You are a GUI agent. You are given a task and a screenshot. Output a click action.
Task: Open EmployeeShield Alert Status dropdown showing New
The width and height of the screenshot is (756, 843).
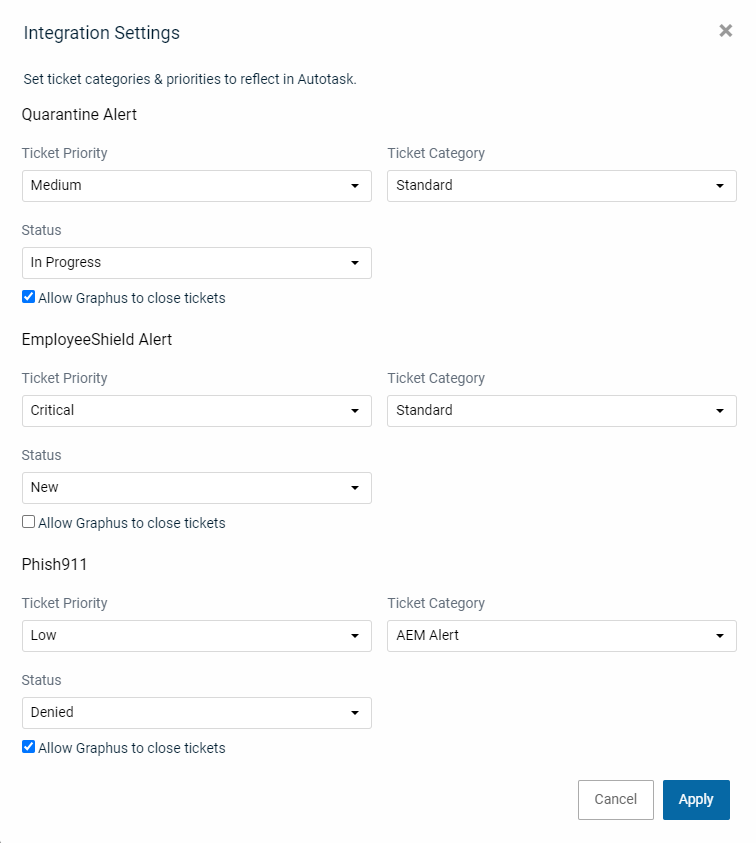click(197, 488)
